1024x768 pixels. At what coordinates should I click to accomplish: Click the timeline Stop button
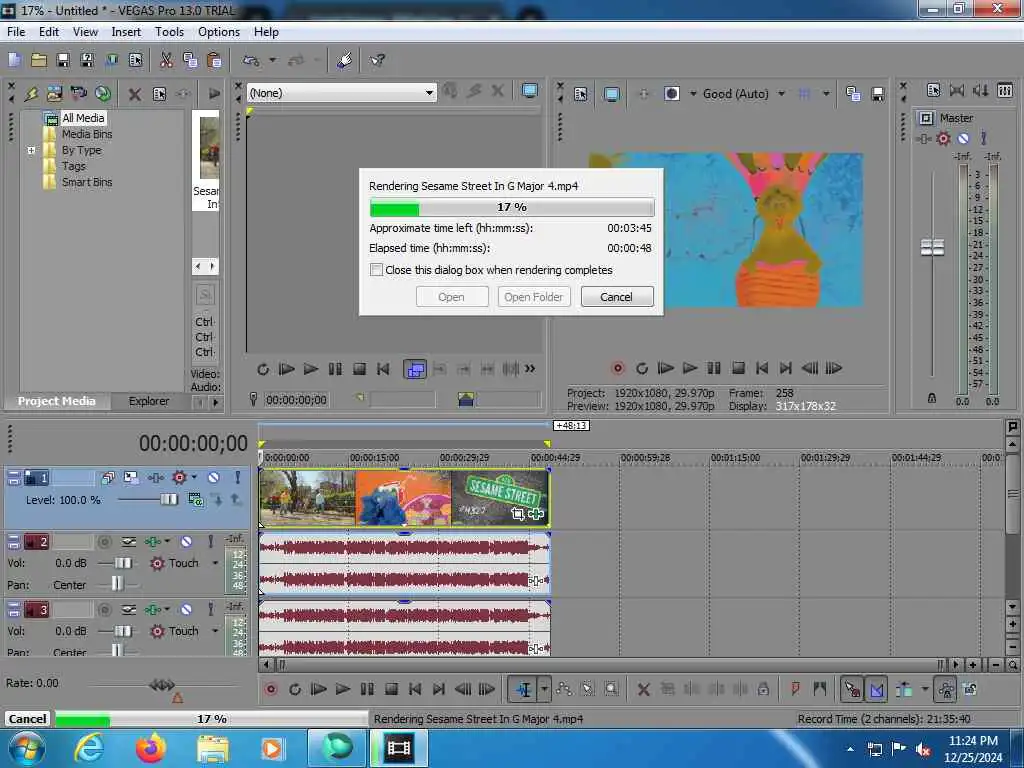tap(391, 689)
